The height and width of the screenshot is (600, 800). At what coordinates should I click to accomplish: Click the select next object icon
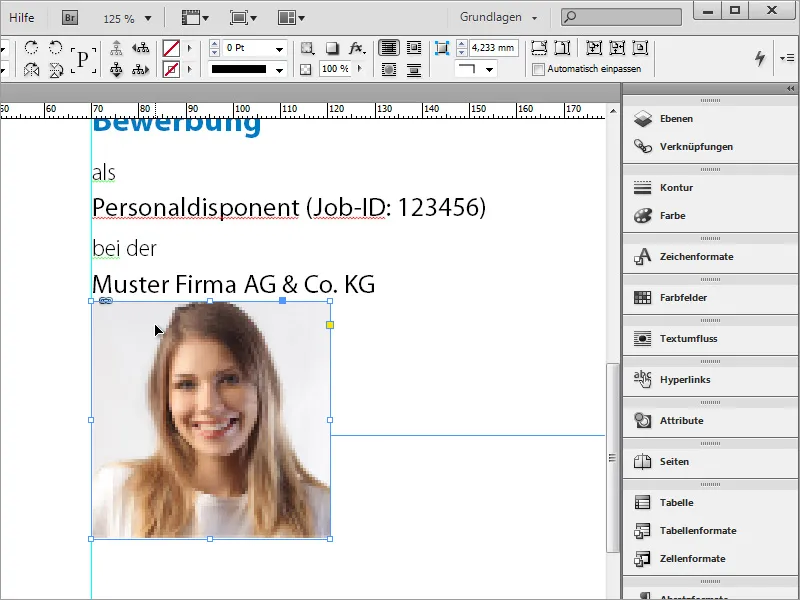coord(140,69)
